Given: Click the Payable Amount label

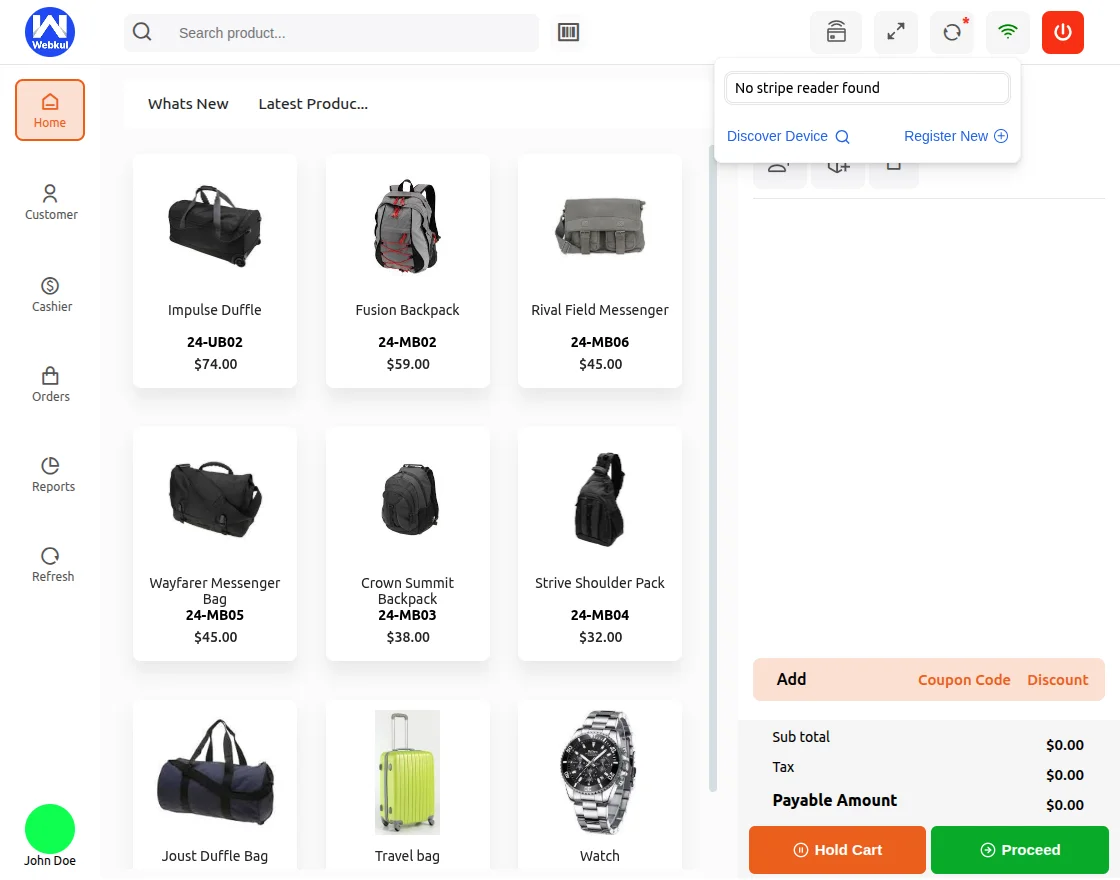Looking at the screenshot, I should tap(834, 801).
